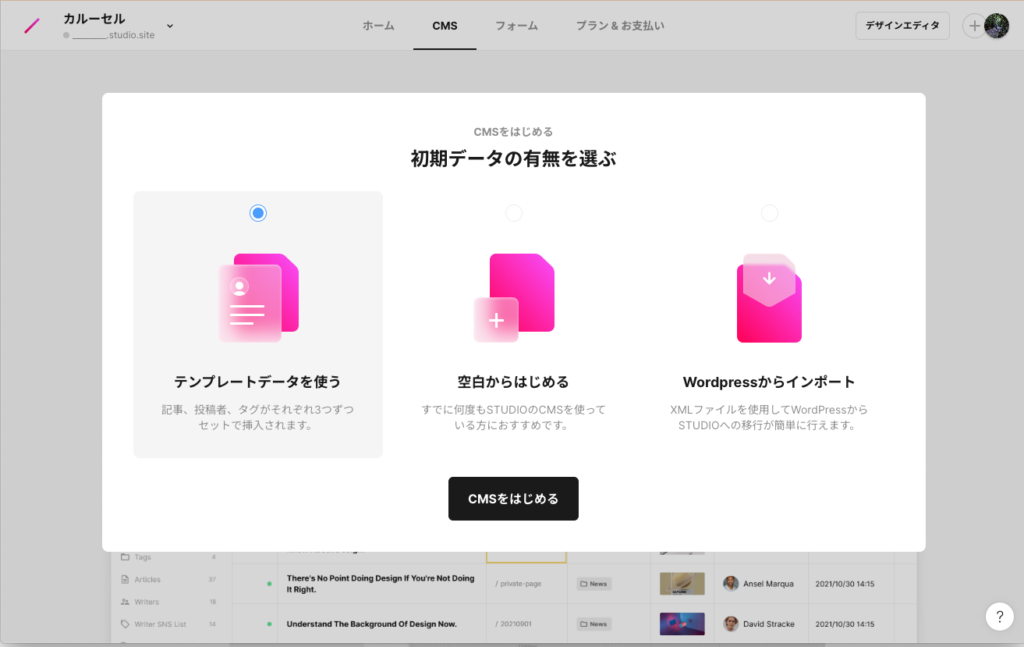This screenshot has width=1024, height=647.
Task: Click the '/ private-page' slug cell
Action: pyautogui.click(x=519, y=584)
